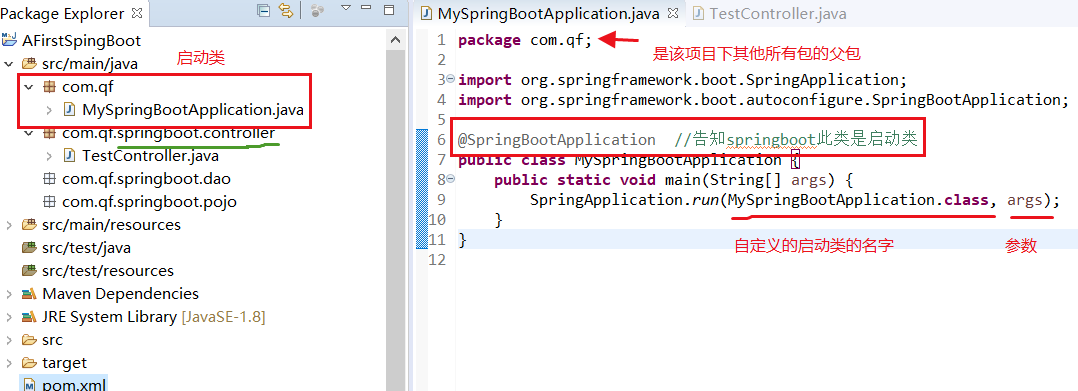Select the com.qf.springboot.controller package label
1078x391 pixels.
[168, 133]
